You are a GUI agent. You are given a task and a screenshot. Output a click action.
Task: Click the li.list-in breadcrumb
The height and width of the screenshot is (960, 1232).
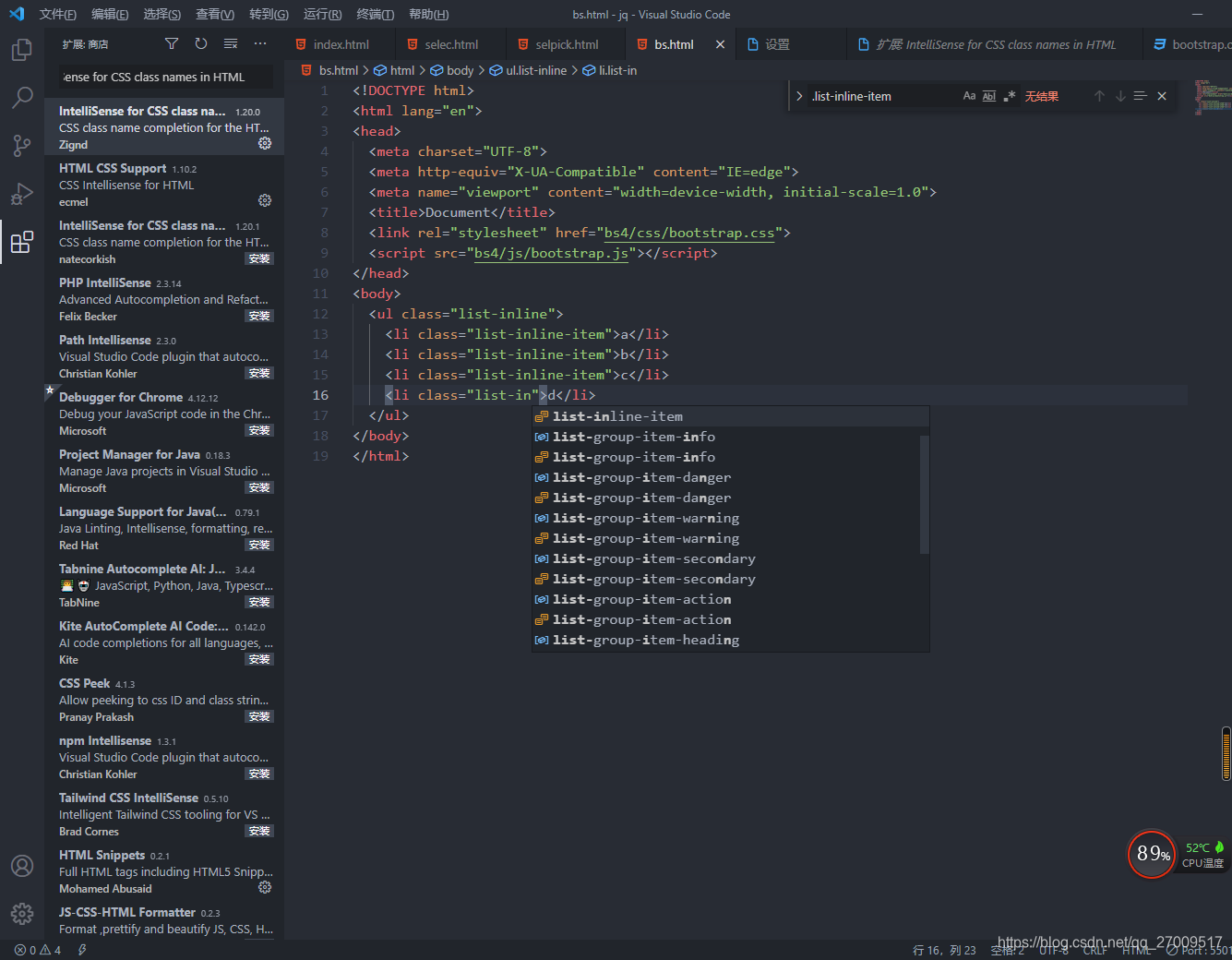pyautogui.click(x=609, y=70)
